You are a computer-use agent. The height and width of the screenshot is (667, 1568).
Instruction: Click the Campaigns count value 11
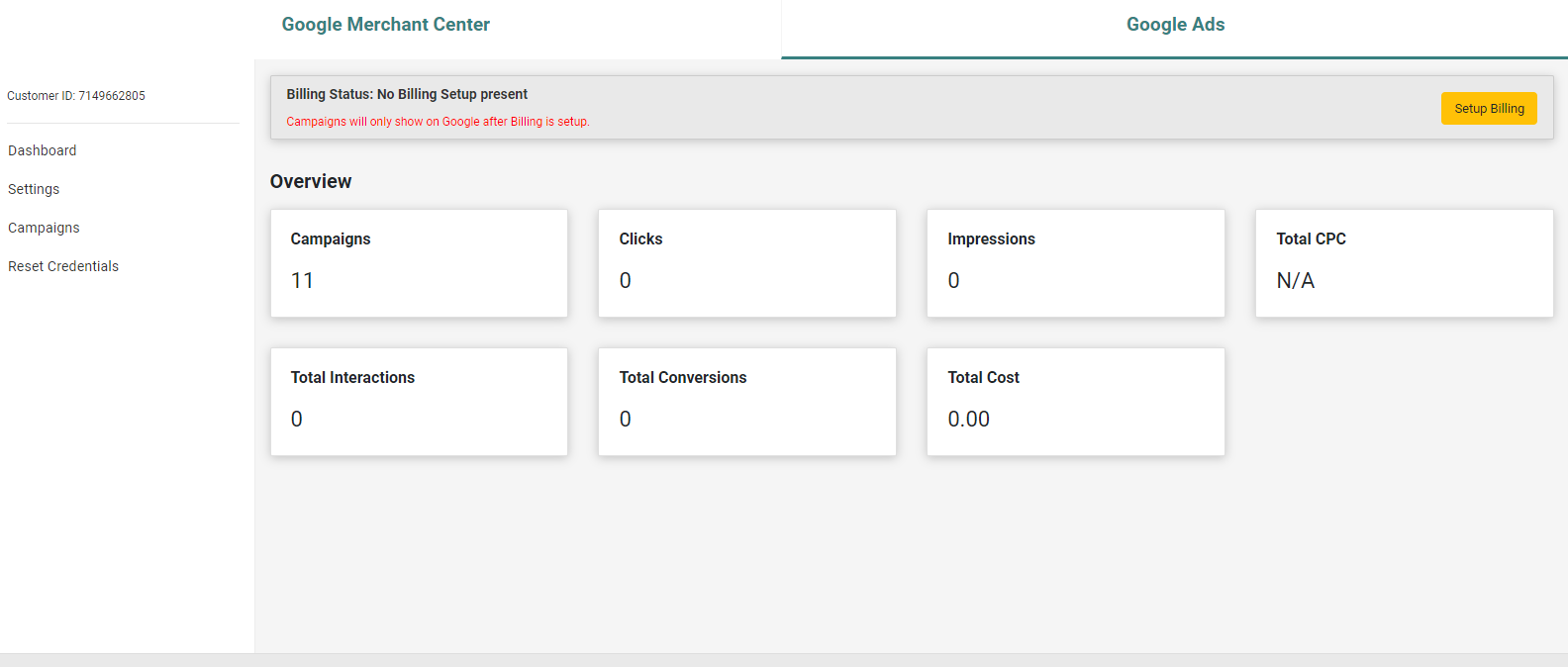tap(302, 280)
